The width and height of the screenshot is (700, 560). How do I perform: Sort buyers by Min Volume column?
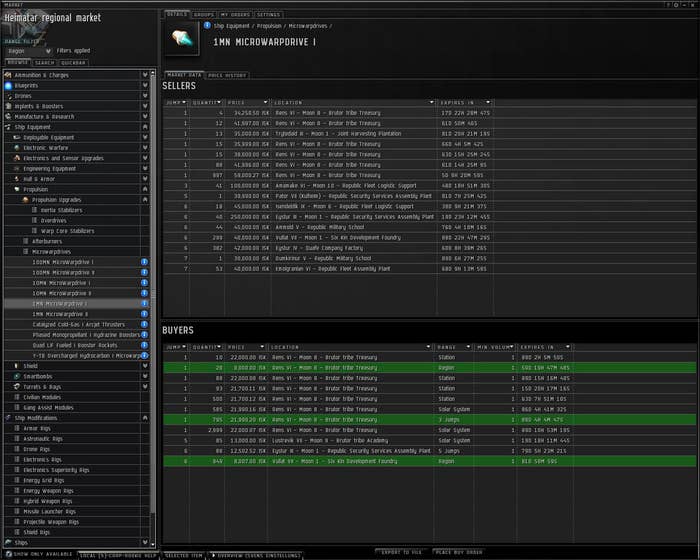[x=495, y=347]
